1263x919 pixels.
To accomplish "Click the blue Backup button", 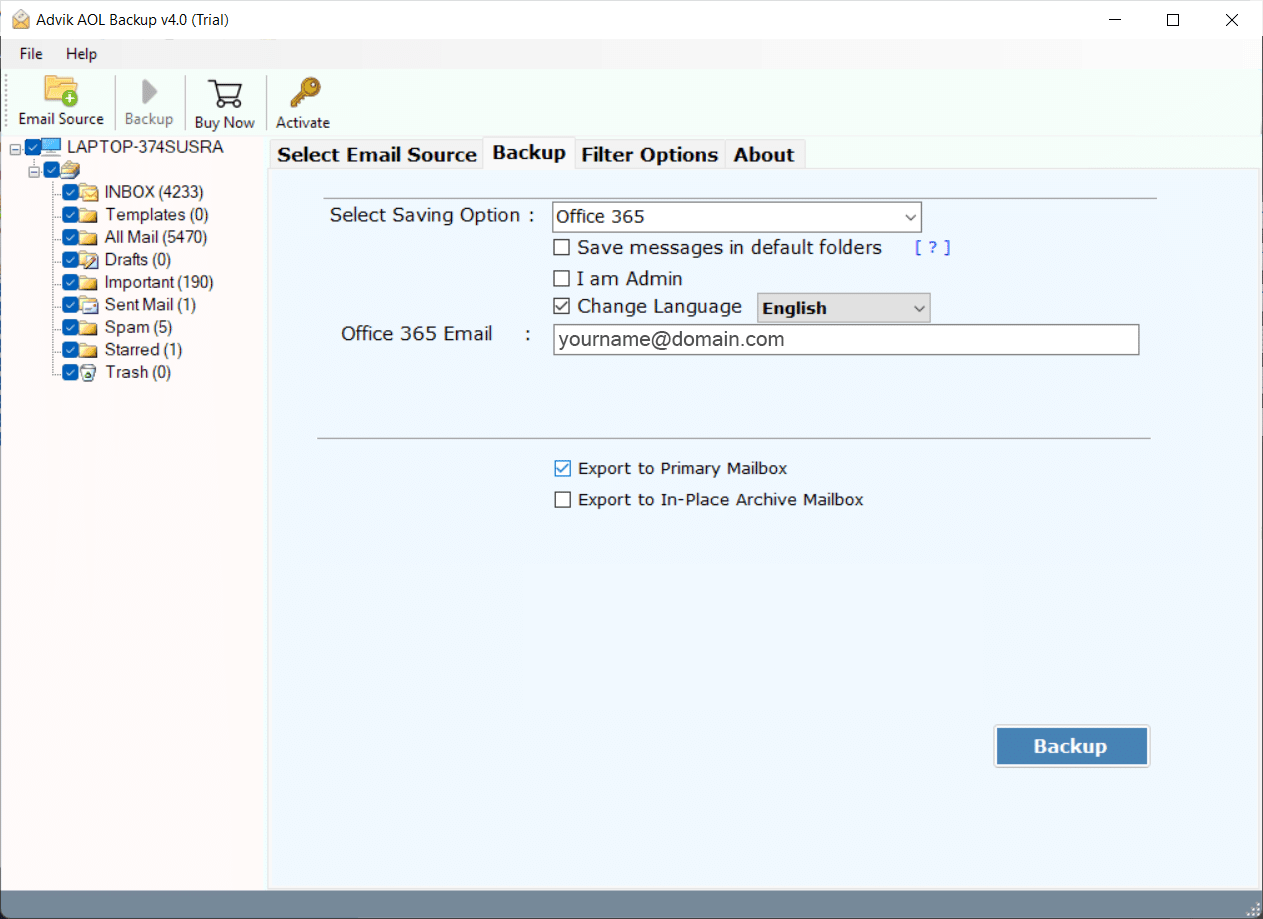I will point(1071,746).
